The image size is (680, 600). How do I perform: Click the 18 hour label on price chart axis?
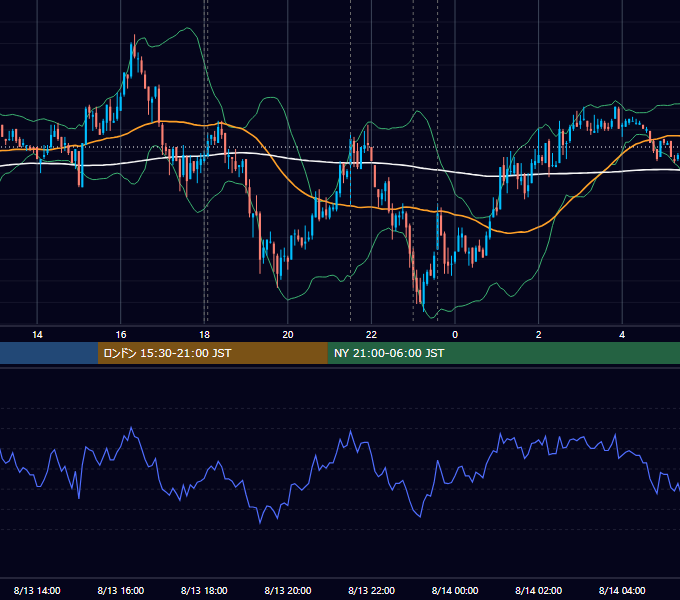point(204,335)
